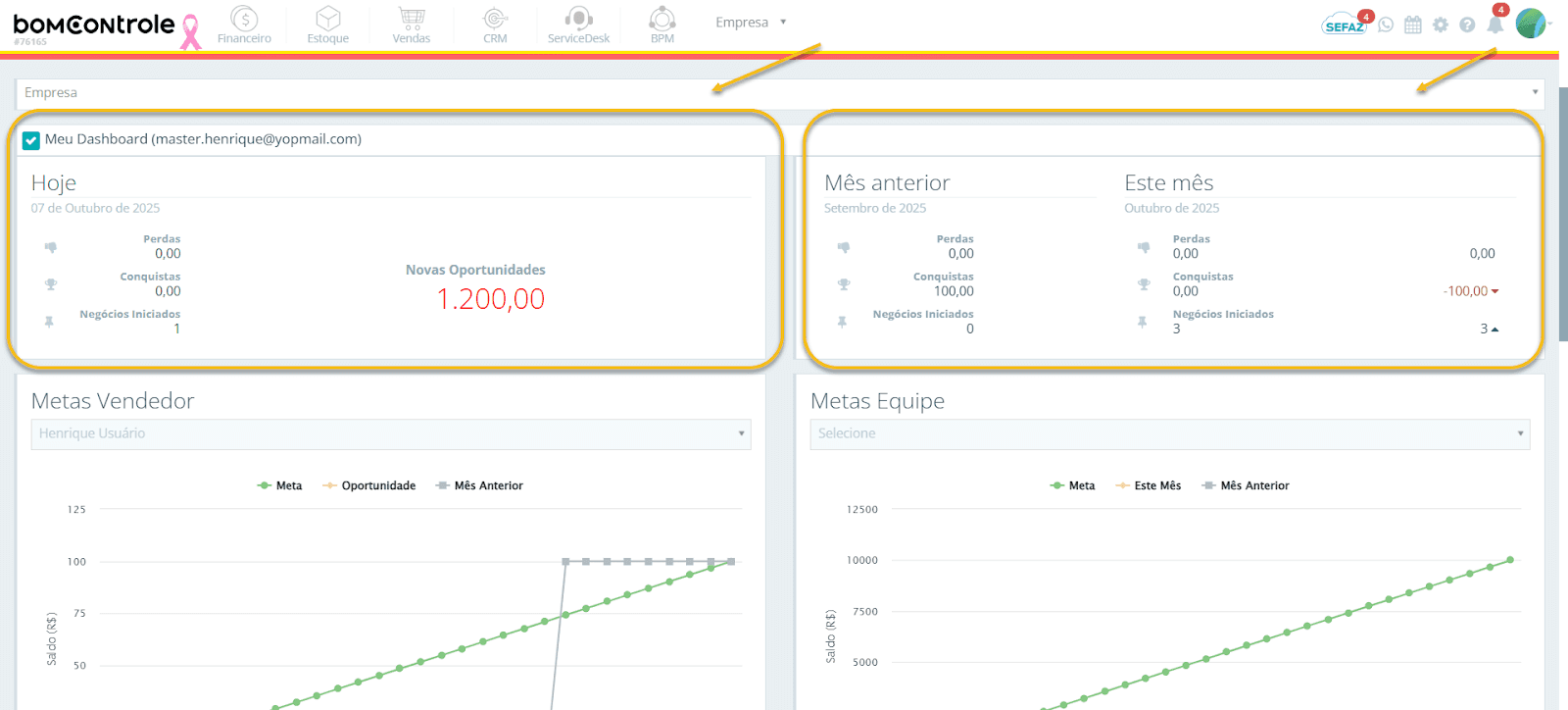The width and height of the screenshot is (1568, 710).
Task: Open the calendar icon in header
Action: (1413, 25)
